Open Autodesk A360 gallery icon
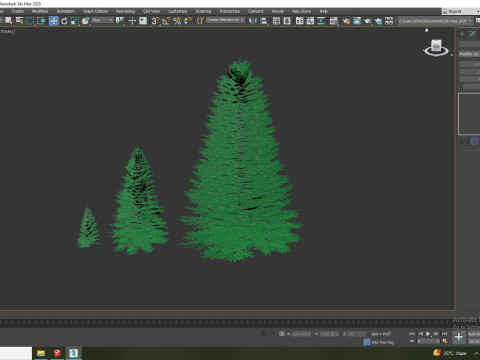The width and height of the screenshot is (480, 360). (389, 21)
